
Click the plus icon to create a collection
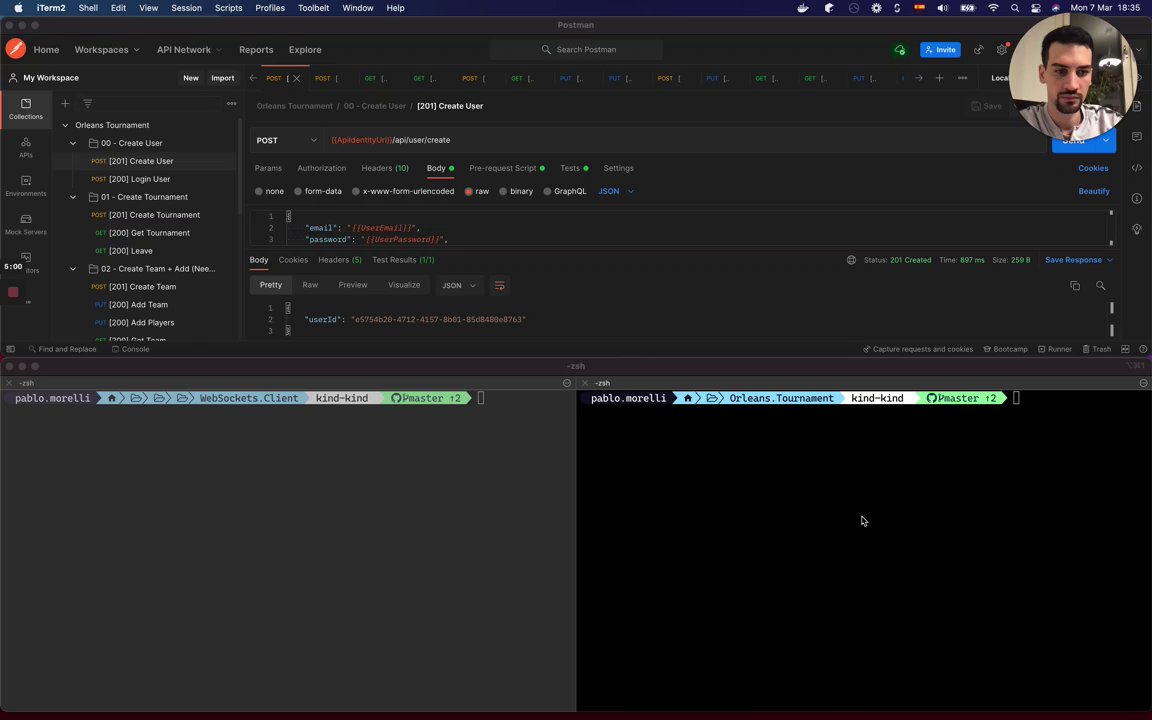(x=65, y=104)
